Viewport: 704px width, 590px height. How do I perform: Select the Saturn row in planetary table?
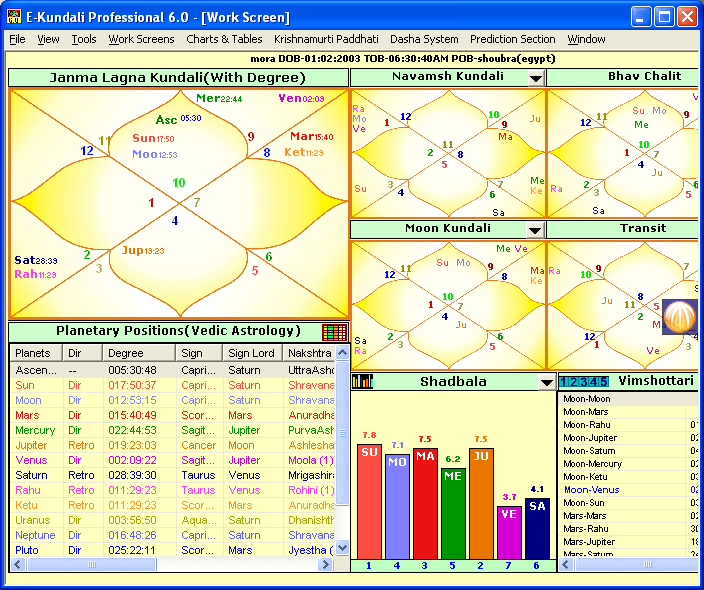coord(172,475)
